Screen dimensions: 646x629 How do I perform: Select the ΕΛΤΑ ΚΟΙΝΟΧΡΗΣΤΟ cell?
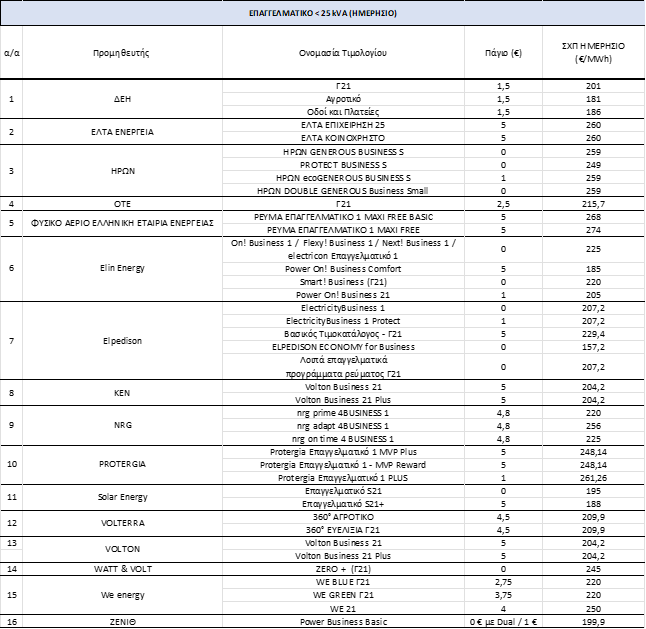point(343,138)
